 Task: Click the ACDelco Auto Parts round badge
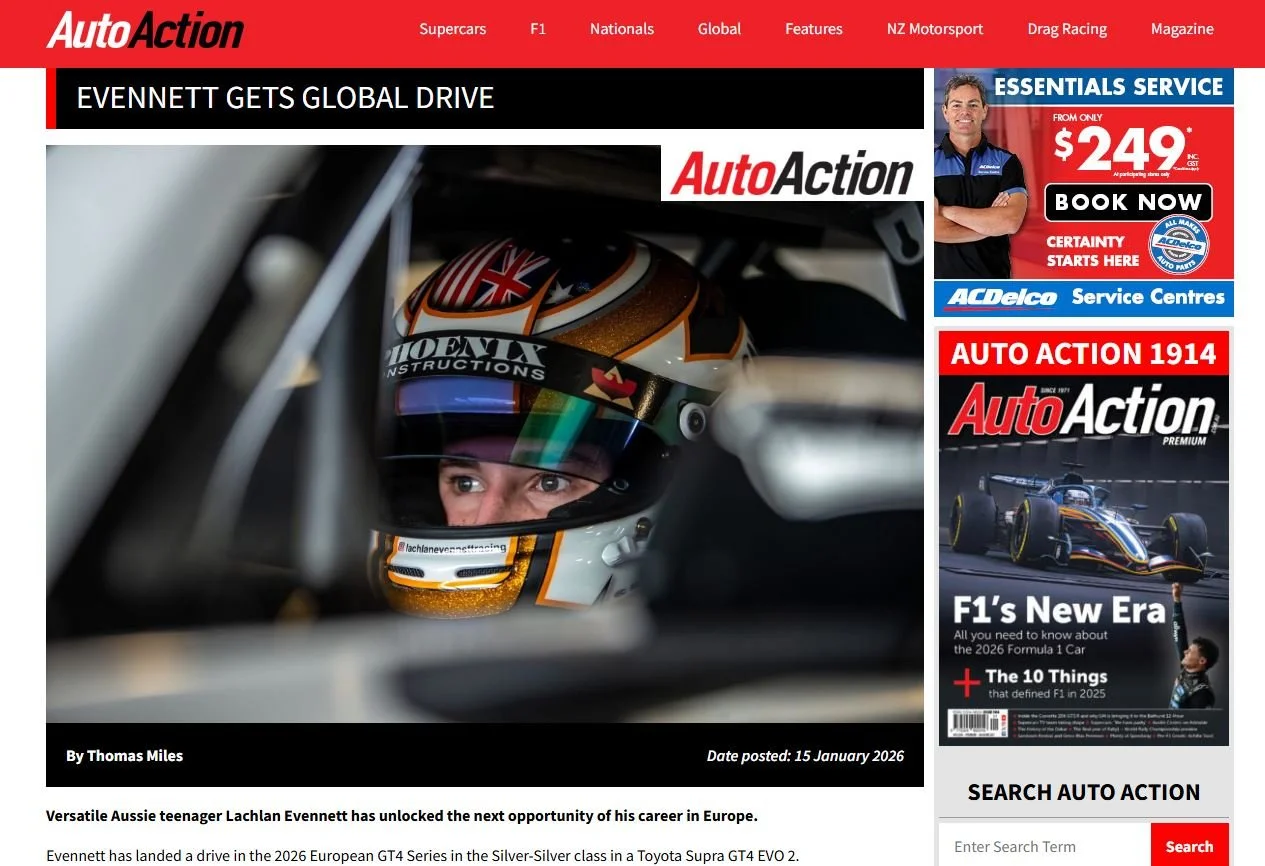(1178, 245)
